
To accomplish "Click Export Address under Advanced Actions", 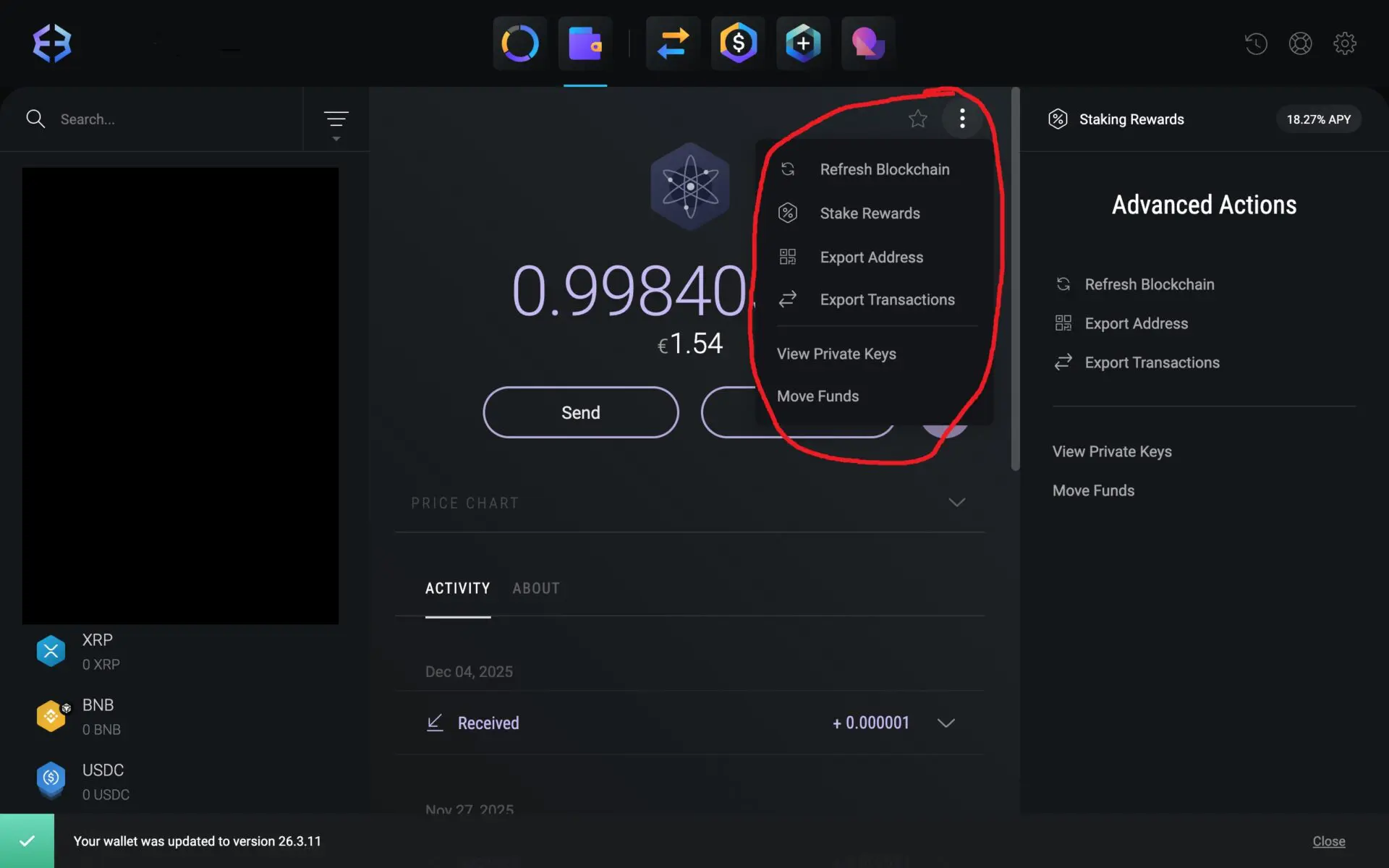I will [1121, 323].
